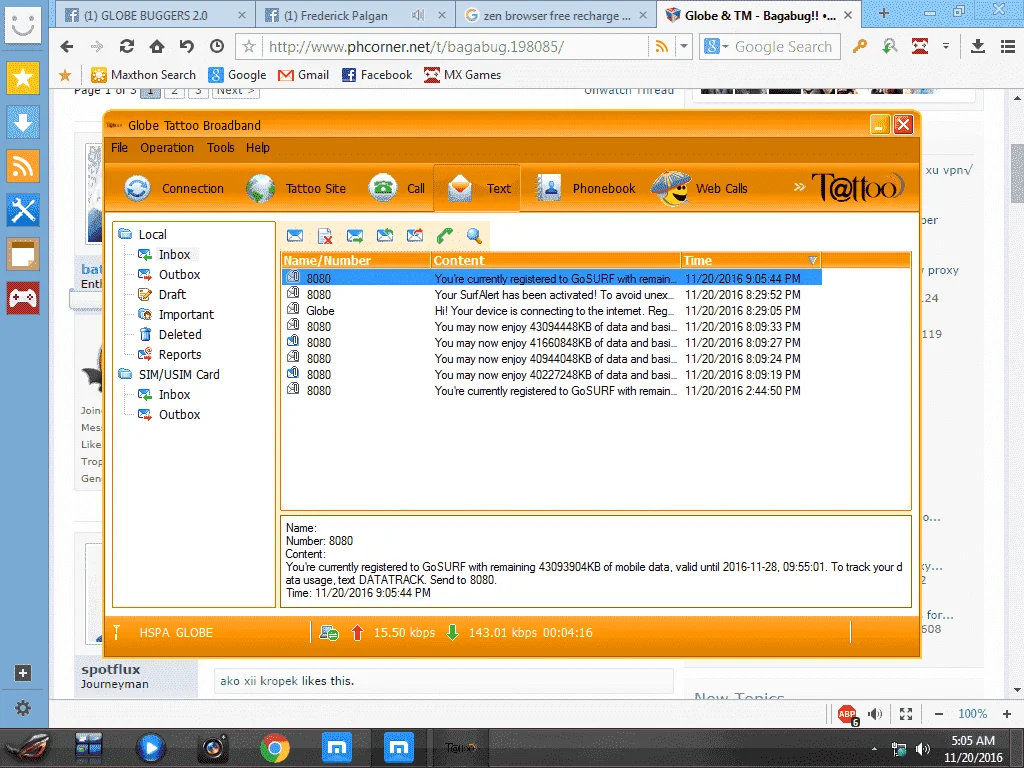1024x768 pixels.
Task: Open the File menu
Action: click(120, 148)
